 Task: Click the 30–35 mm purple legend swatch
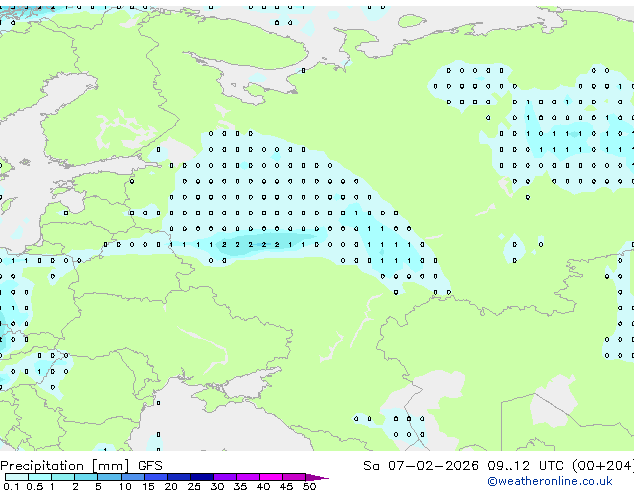pyautogui.click(x=225, y=477)
